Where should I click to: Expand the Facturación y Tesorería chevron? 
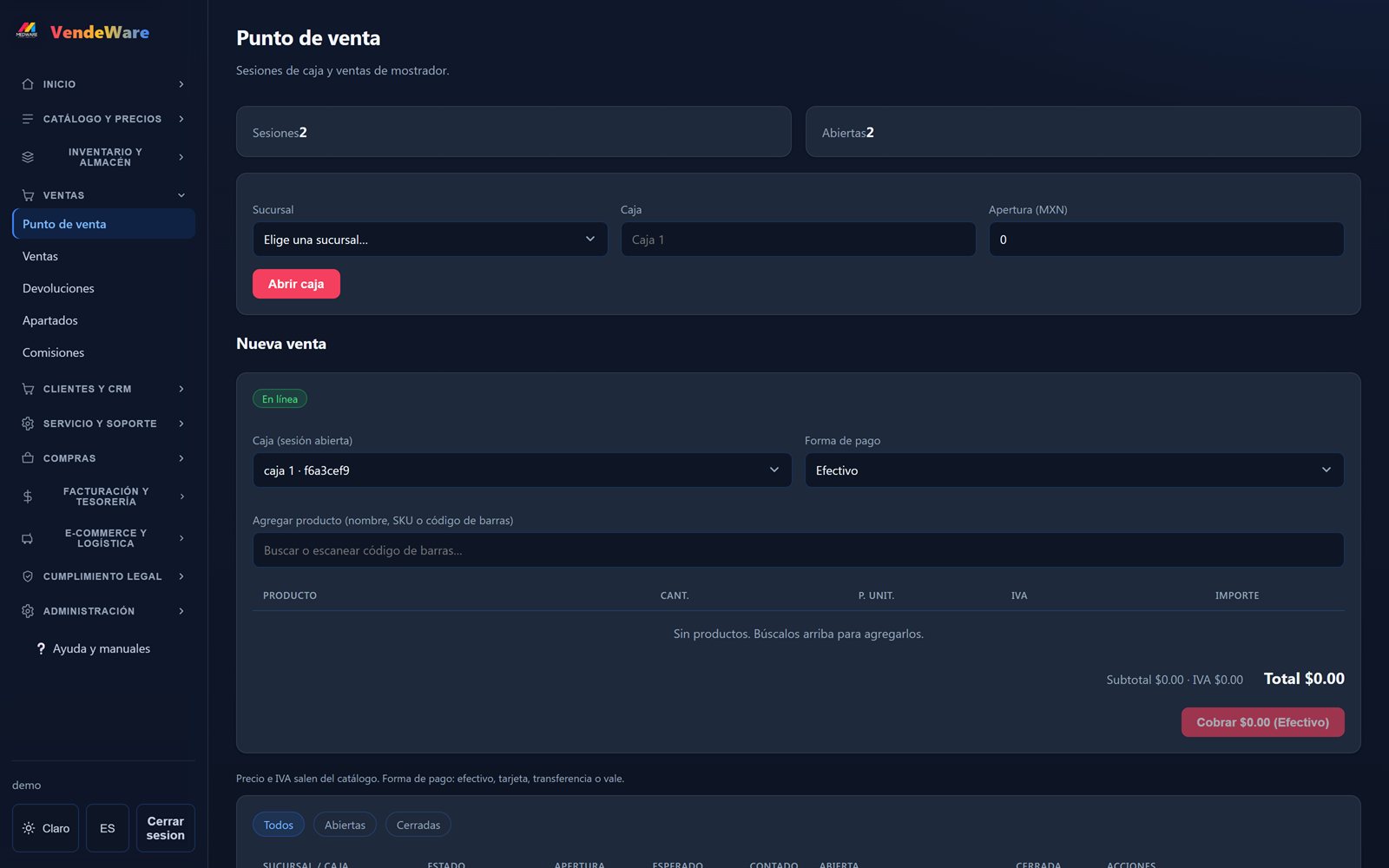pos(181,496)
